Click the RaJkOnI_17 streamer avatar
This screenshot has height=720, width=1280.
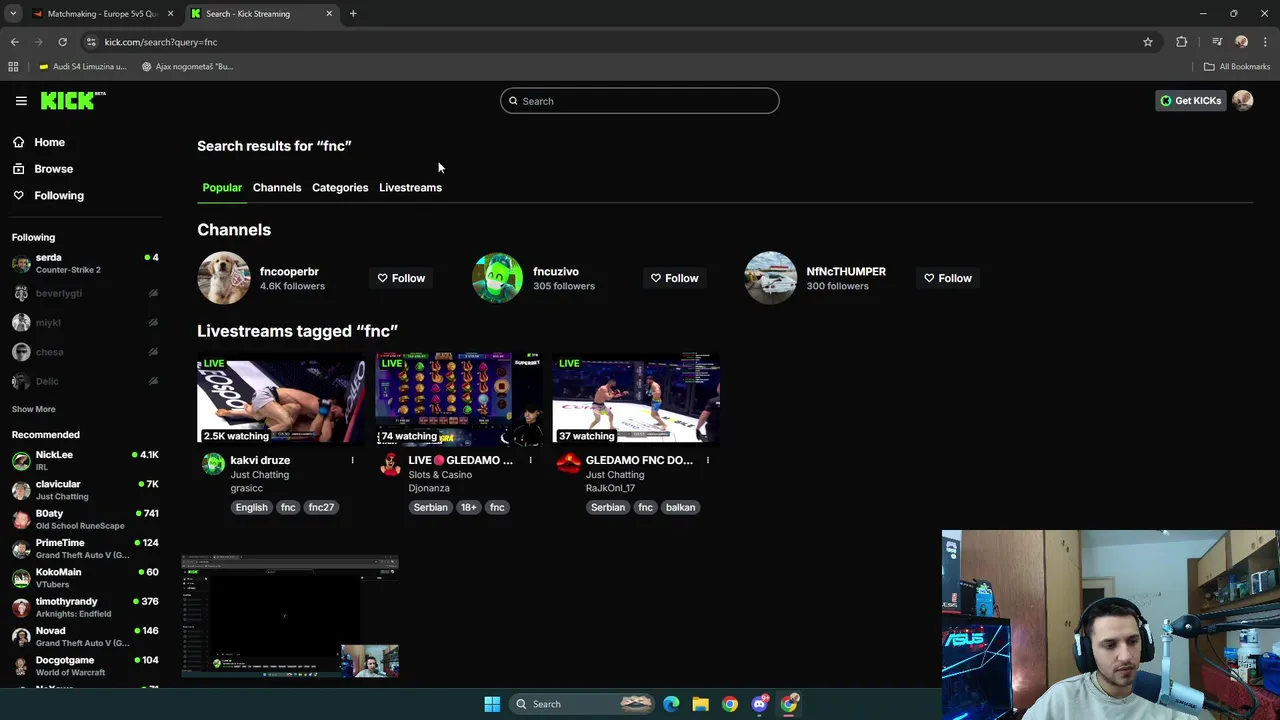click(x=568, y=463)
